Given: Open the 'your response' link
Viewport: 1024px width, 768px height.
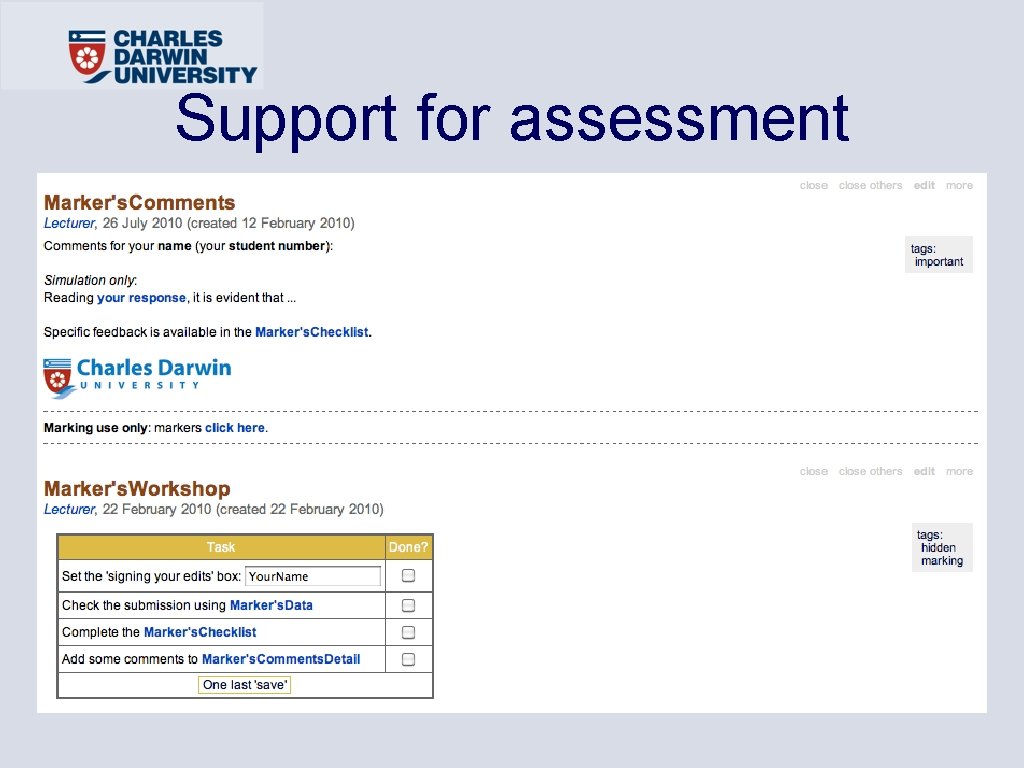Looking at the screenshot, I should click(x=142, y=298).
